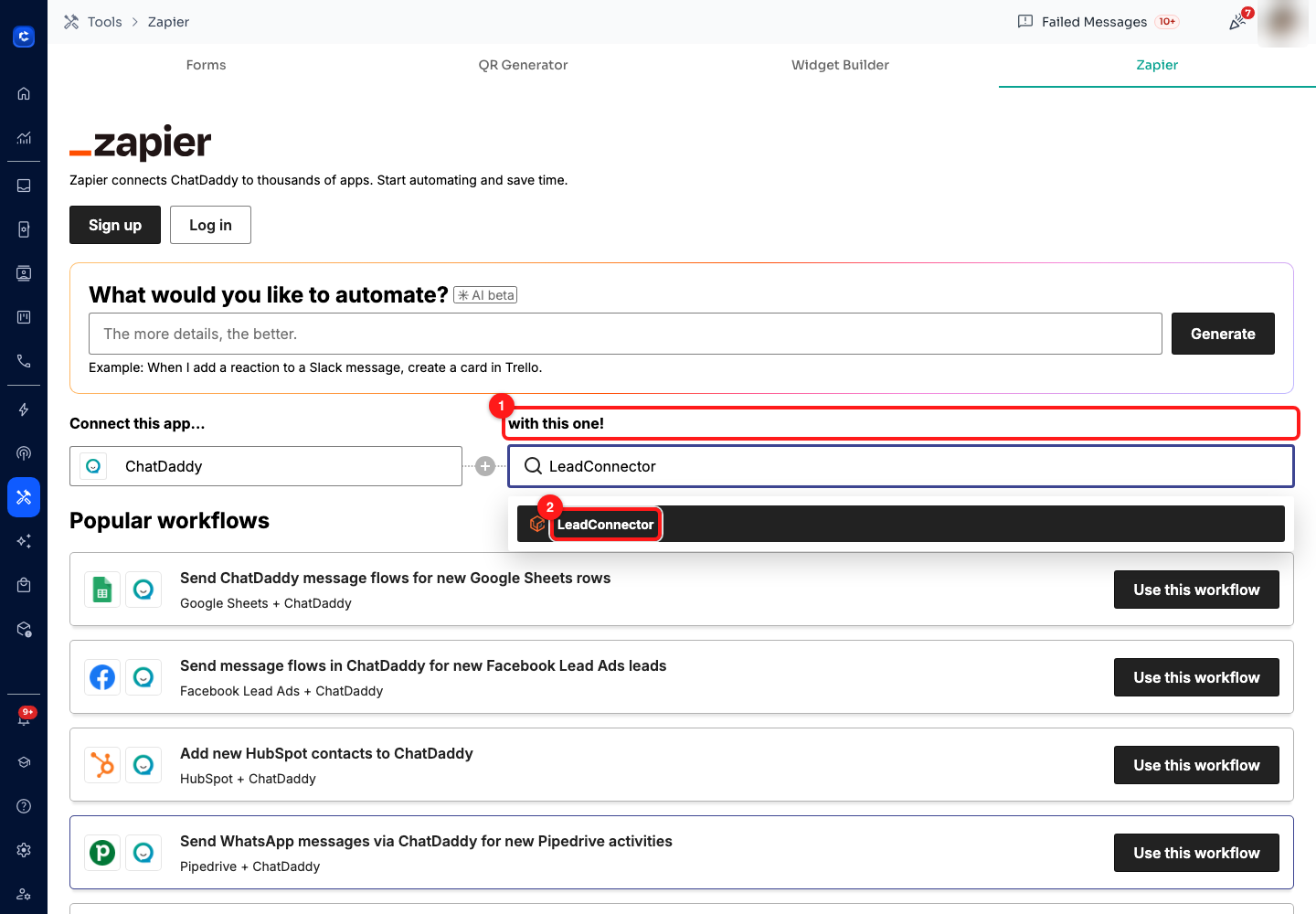Click the Tools breadcrumb wrench icon
Screen dimensions: 1316x914
[71, 22]
